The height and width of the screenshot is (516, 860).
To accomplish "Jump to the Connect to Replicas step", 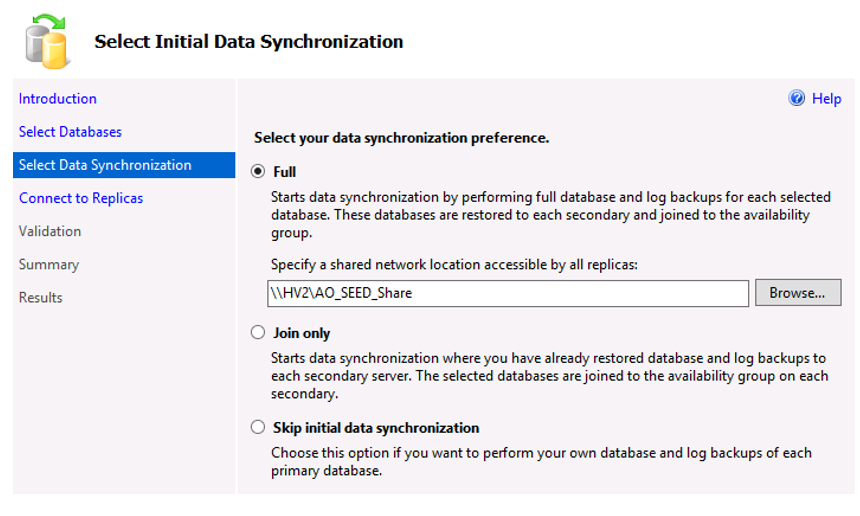I will point(81,198).
